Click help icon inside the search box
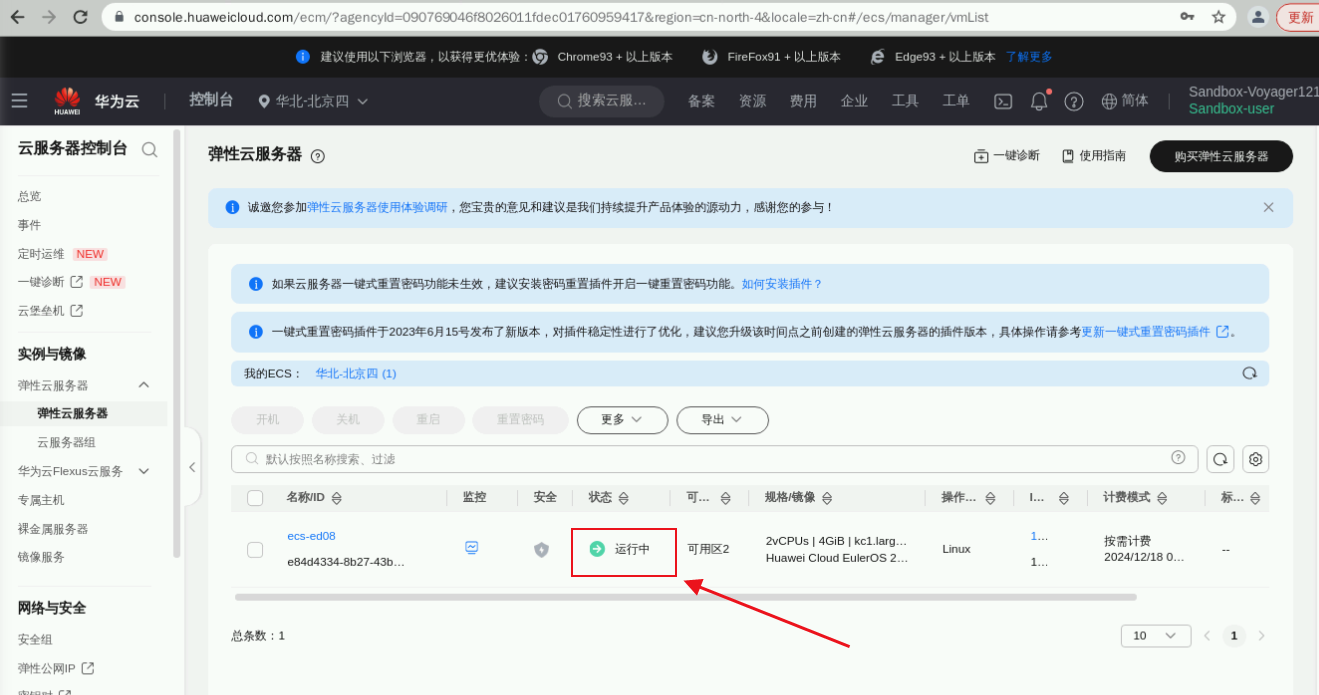Viewport: 1319px width, 695px height. (x=1178, y=457)
